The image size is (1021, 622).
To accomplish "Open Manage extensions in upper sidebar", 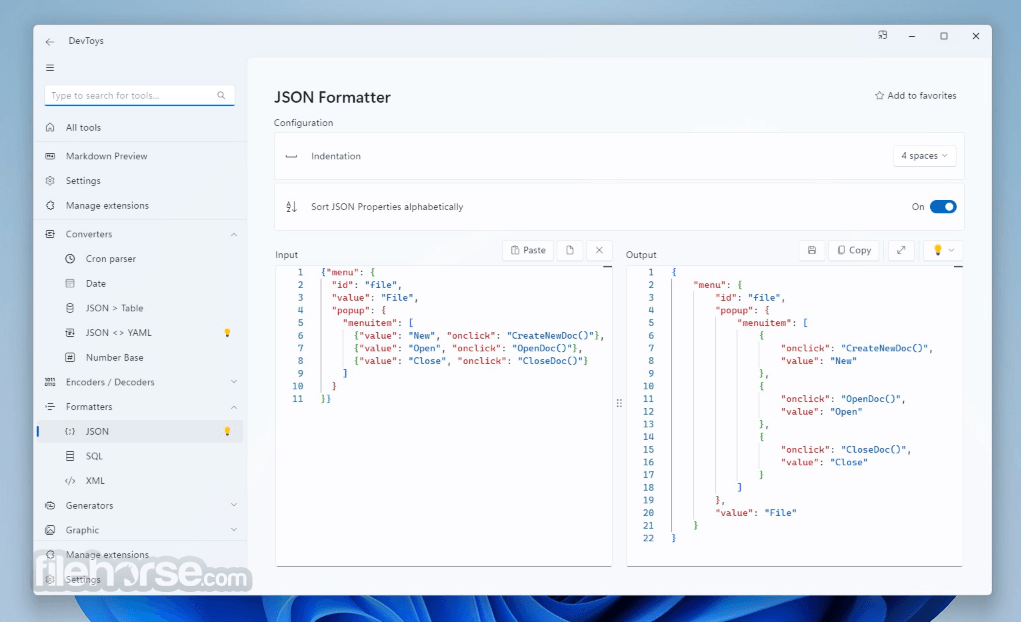I will coord(141,206).
